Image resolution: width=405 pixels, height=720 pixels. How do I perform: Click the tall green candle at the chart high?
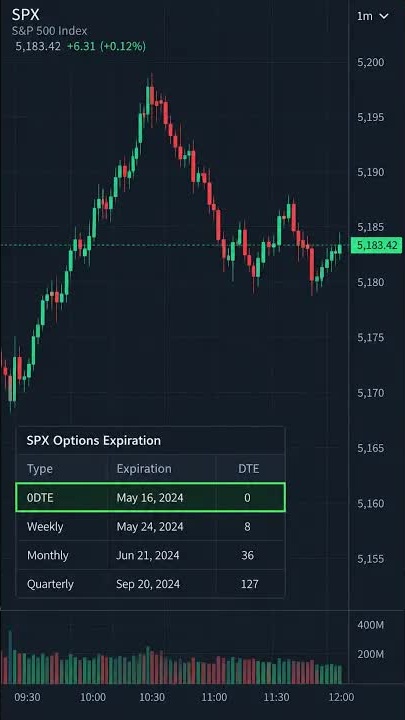click(x=148, y=100)
